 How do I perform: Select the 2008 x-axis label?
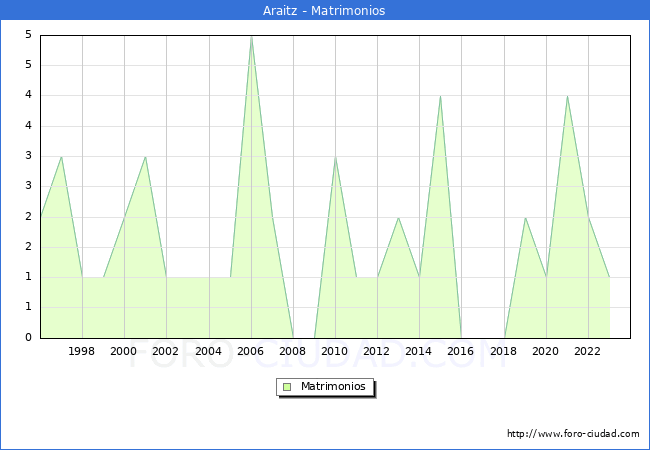point(293,351)
